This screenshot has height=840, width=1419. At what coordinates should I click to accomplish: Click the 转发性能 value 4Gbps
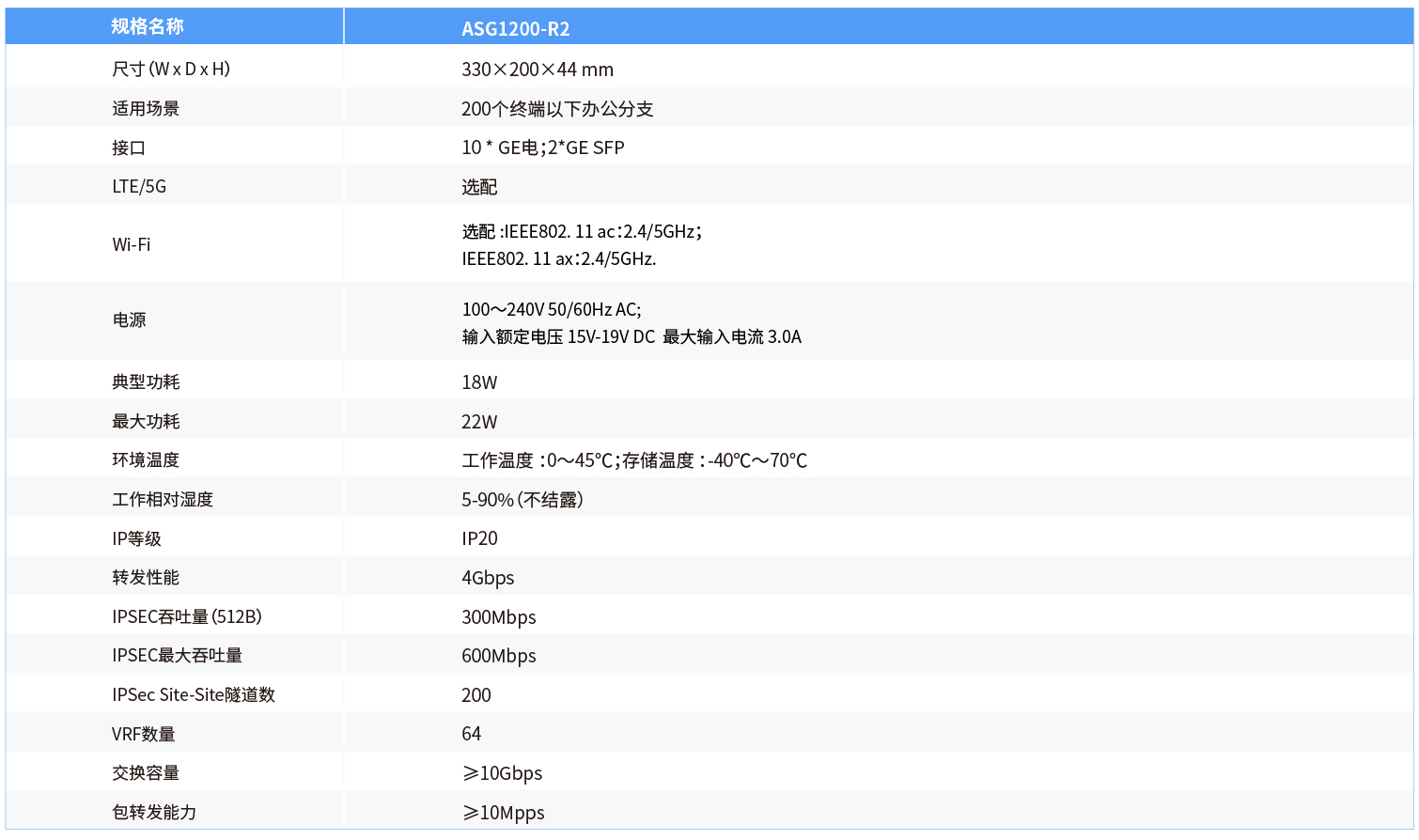pos(487,577)
